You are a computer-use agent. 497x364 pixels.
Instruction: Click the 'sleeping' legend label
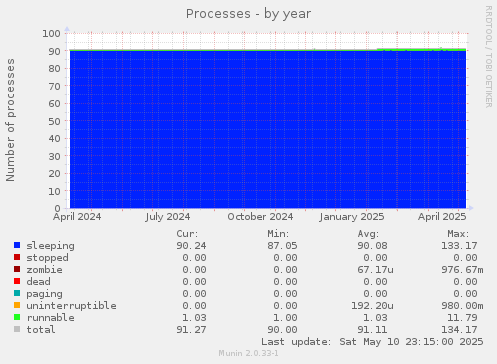[50, 246]
